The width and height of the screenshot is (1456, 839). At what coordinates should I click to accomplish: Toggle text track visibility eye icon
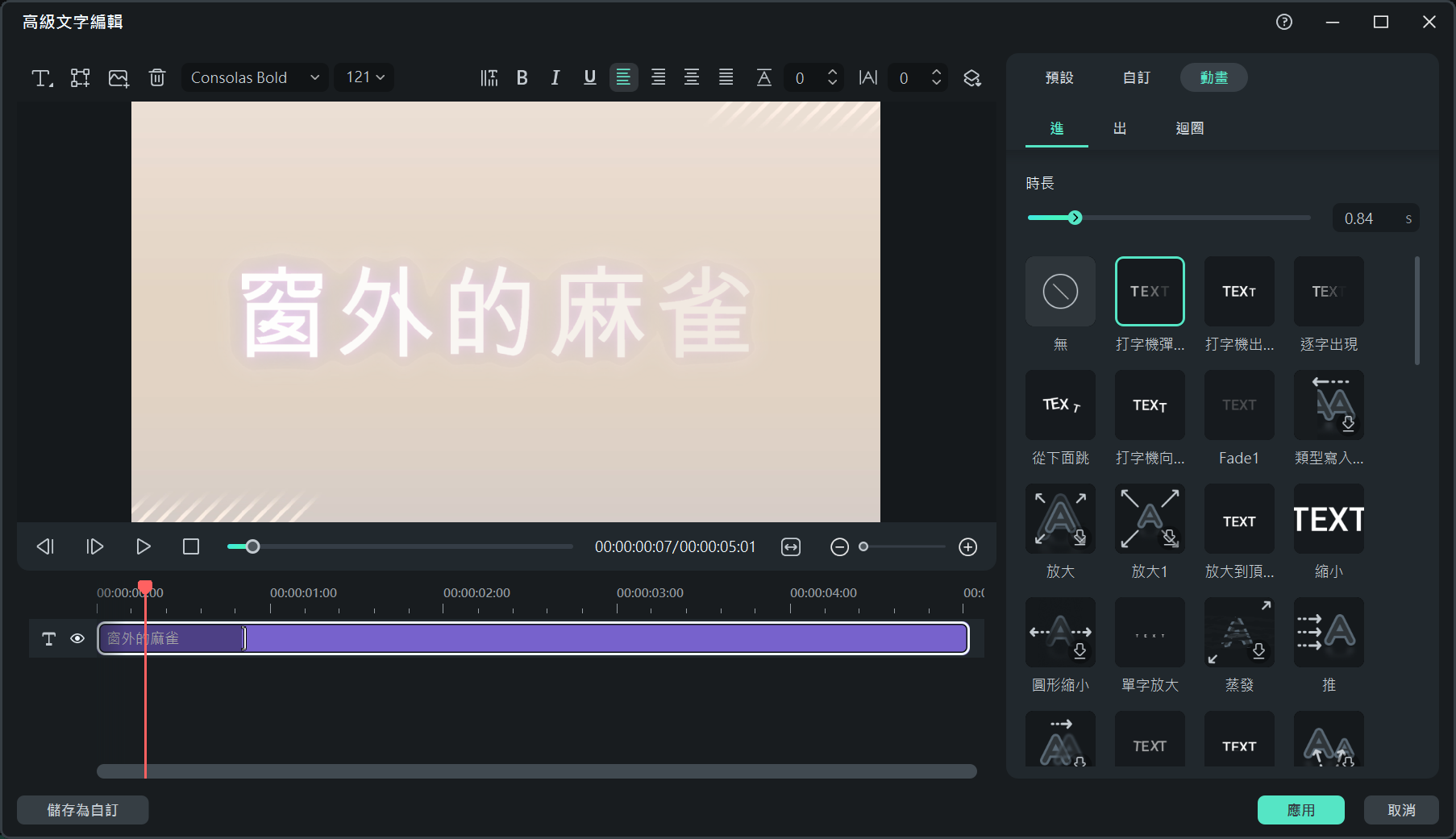click(77, 638)
